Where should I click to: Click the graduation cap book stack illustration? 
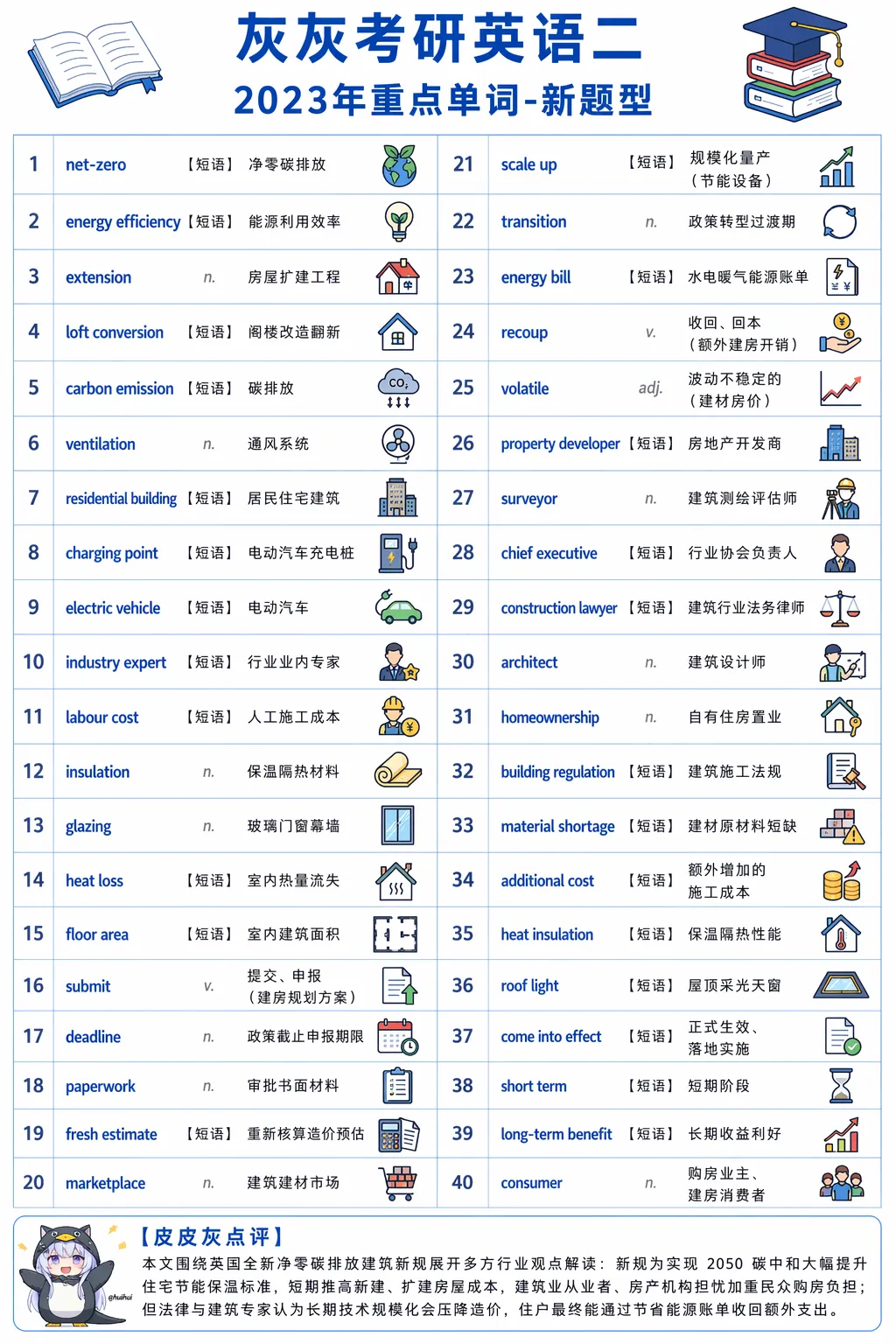pyautogui.click(x=794, y=63)
